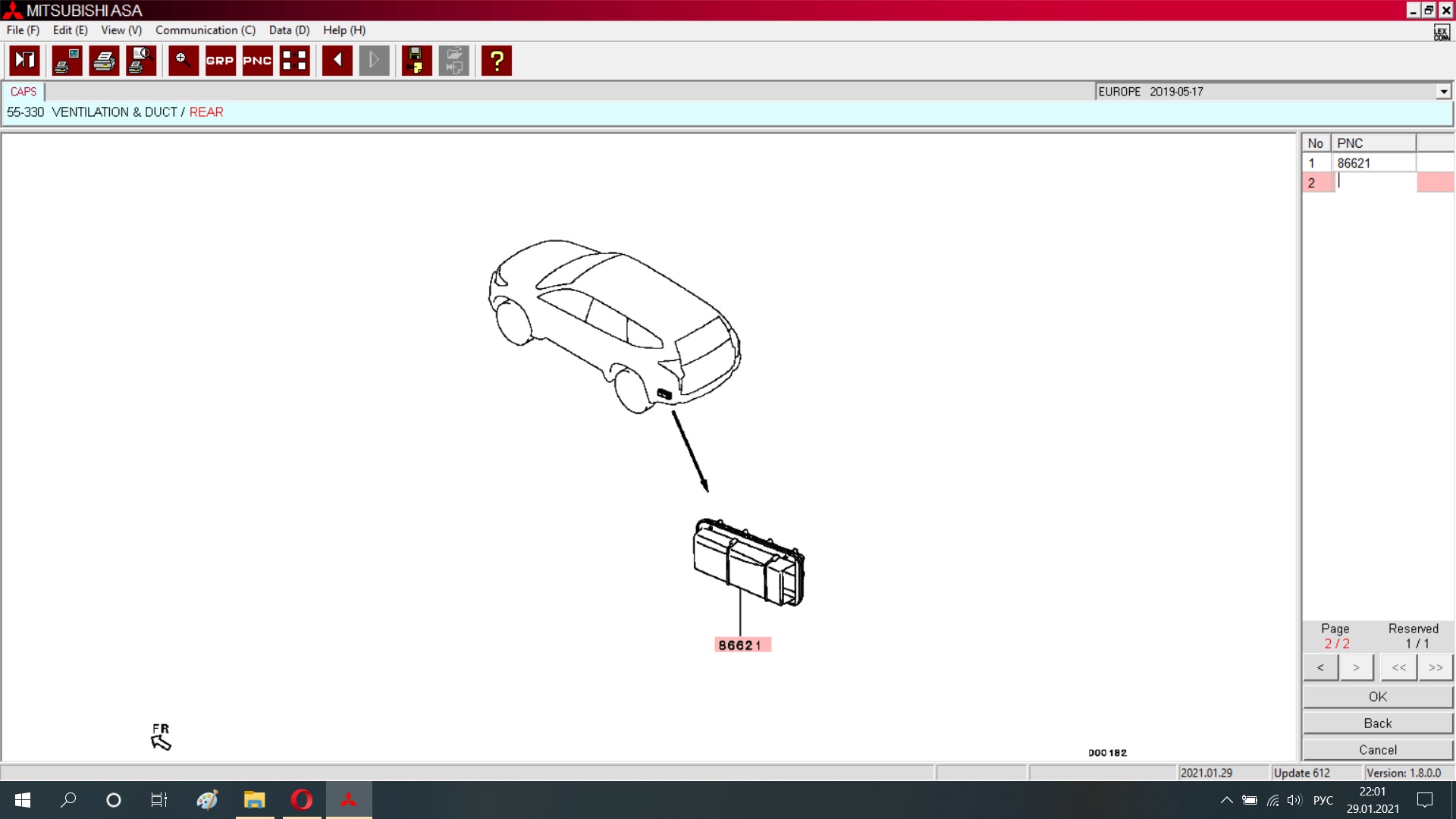This screenshot has height=819, width=1456.
Task: Open print preview with magnifier icon
Action: (x=141, y=61)
